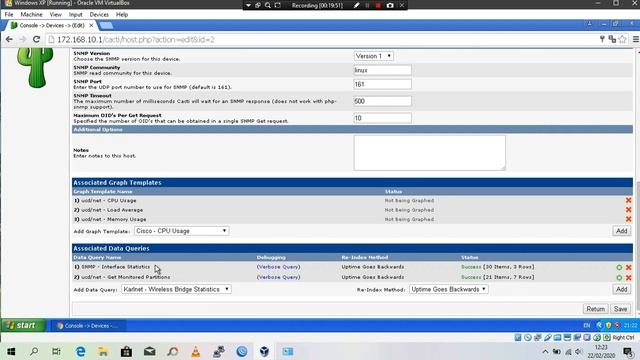Open the Re-Index Method dropdown
The height and width of the screenshot is (360, 640).
449,289
